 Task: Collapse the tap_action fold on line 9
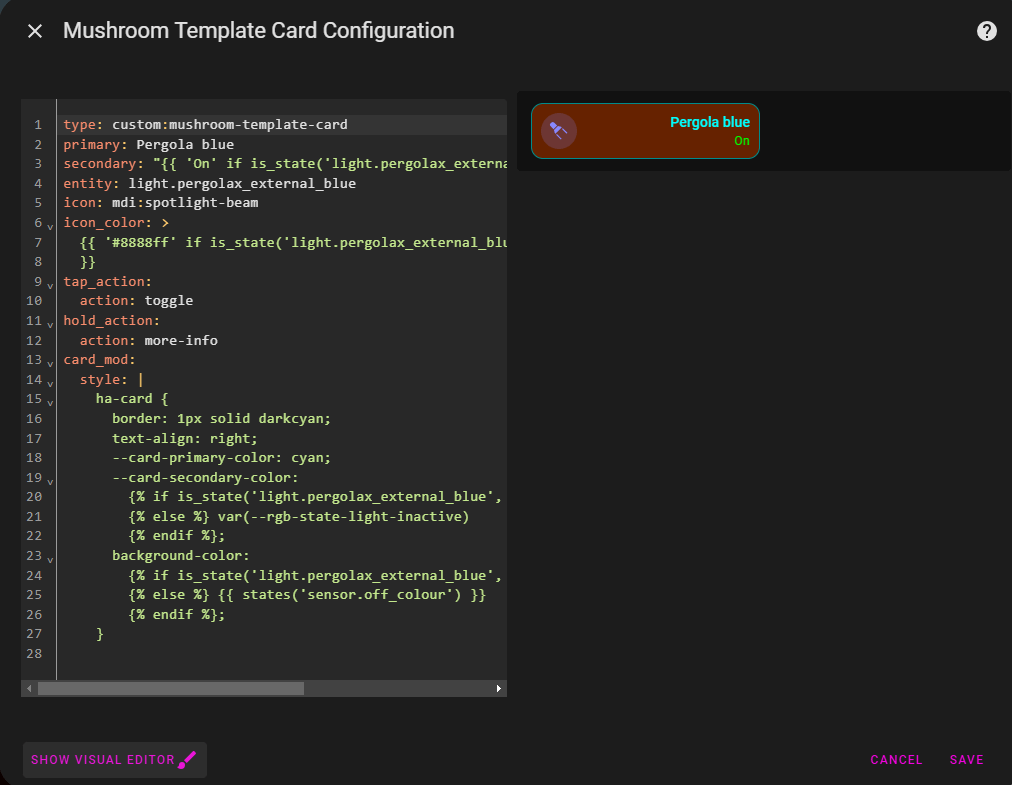coord(50,284)
